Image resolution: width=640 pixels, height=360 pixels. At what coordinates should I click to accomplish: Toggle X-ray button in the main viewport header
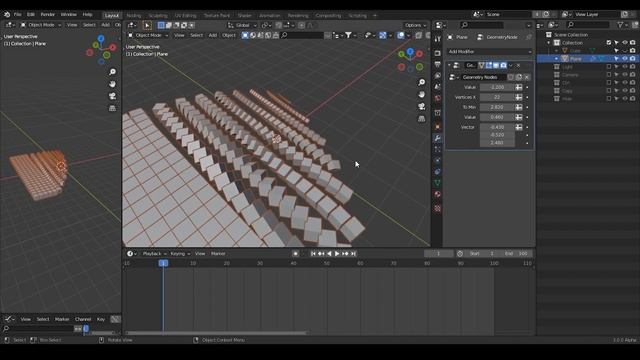(419, 36)
